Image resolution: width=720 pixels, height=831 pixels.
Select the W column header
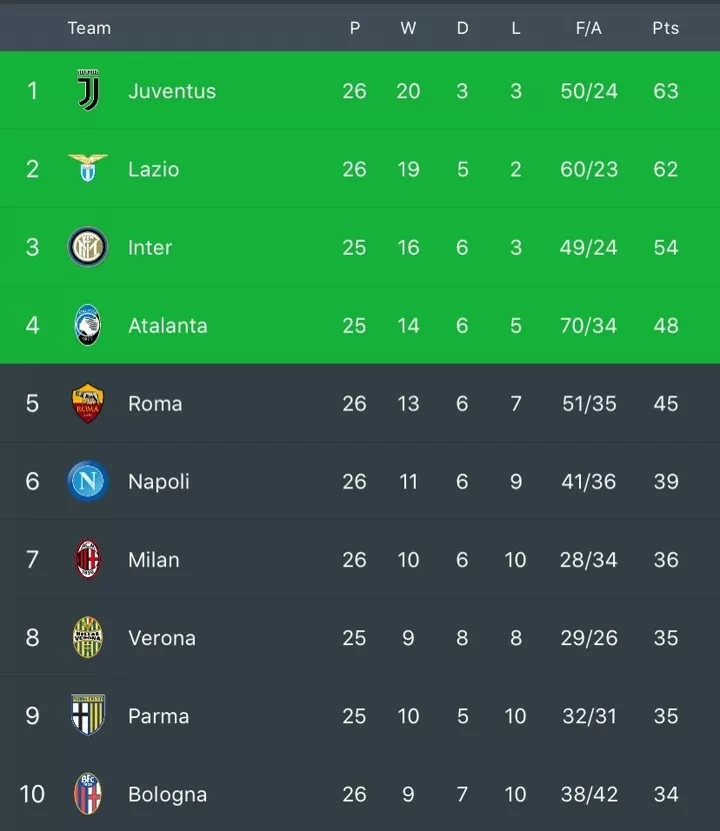coord(408,28)
